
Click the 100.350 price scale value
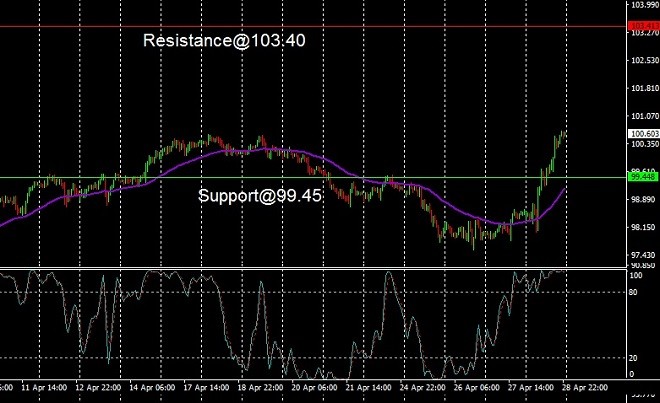[x=645, y=144]
